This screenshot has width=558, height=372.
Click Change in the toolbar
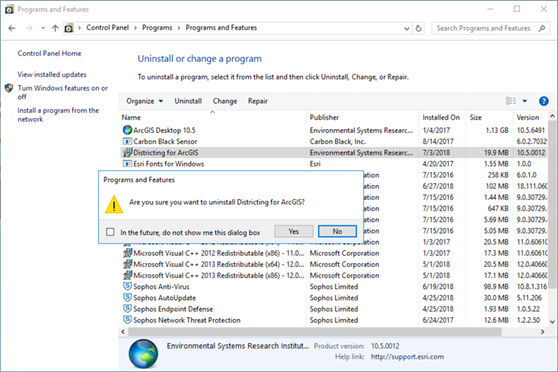225,101
